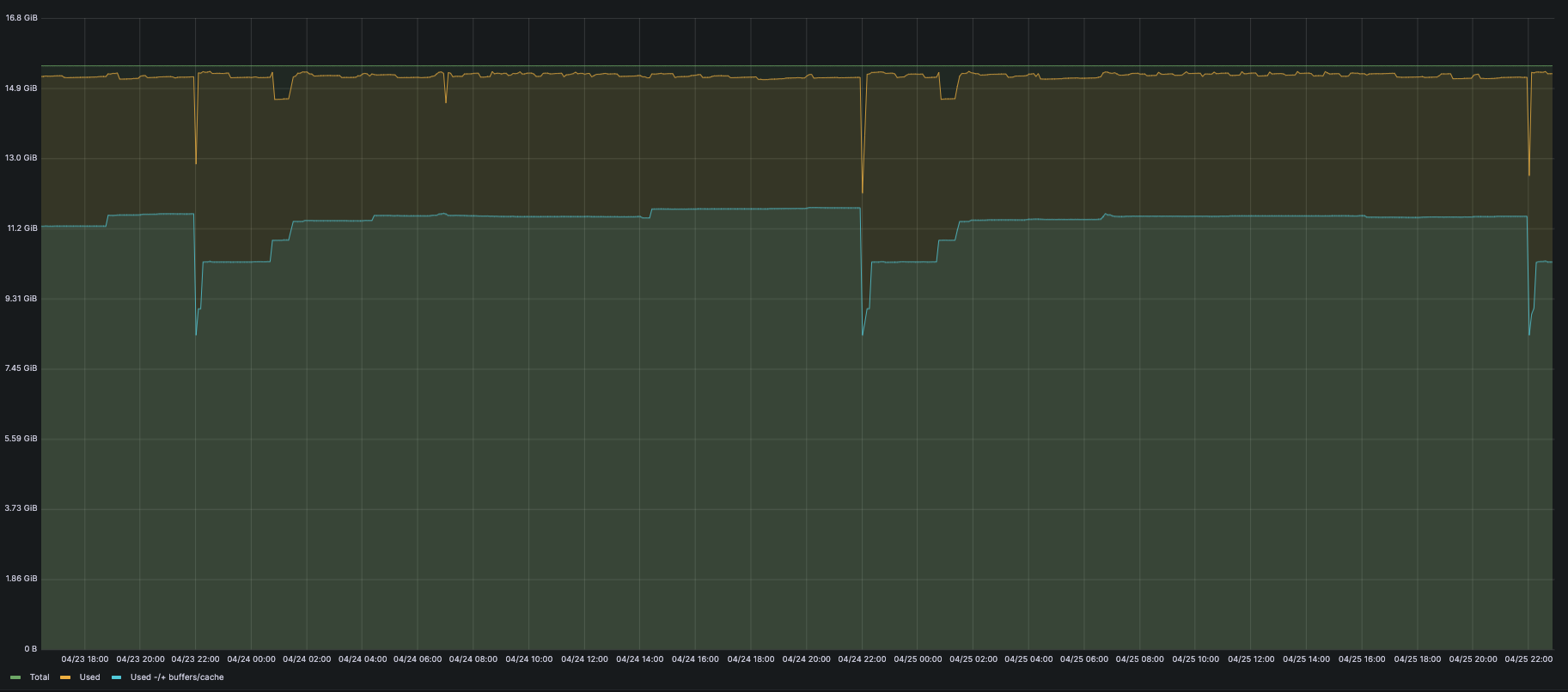Click the 3.73 GiB y-axis label
The height and width of the screenshot is (692, 1568).
coord(21,508)
